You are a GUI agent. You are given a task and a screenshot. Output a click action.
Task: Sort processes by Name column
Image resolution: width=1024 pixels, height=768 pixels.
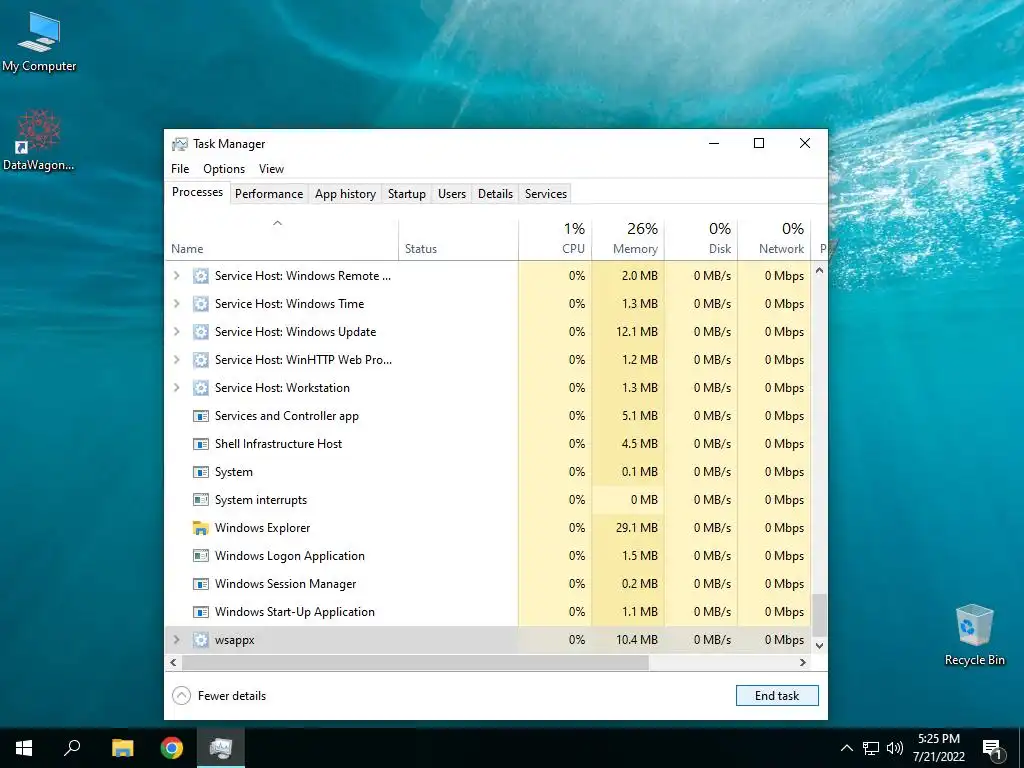281,239
